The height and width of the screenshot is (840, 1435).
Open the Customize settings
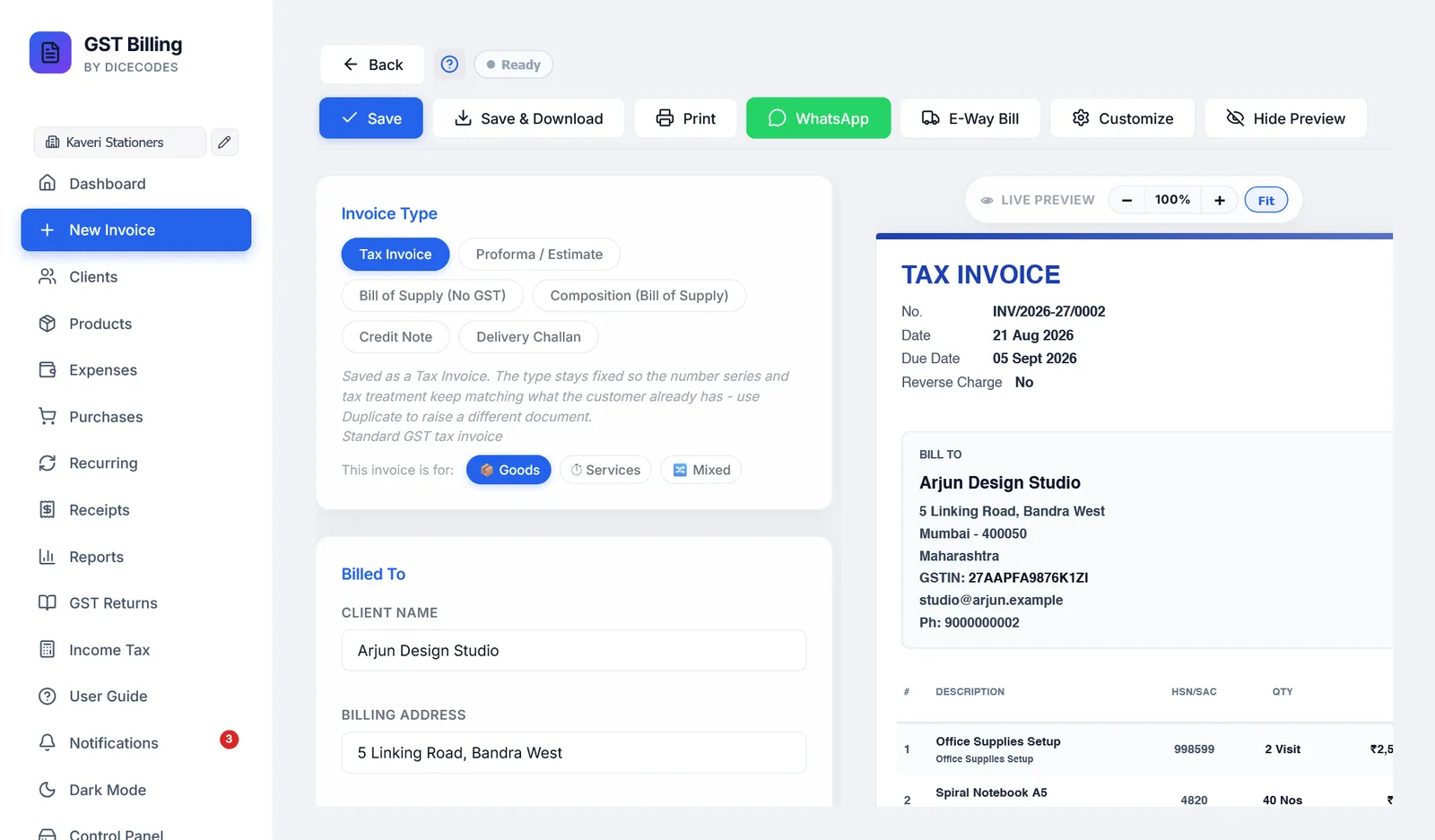click(x=1123, y=118)
